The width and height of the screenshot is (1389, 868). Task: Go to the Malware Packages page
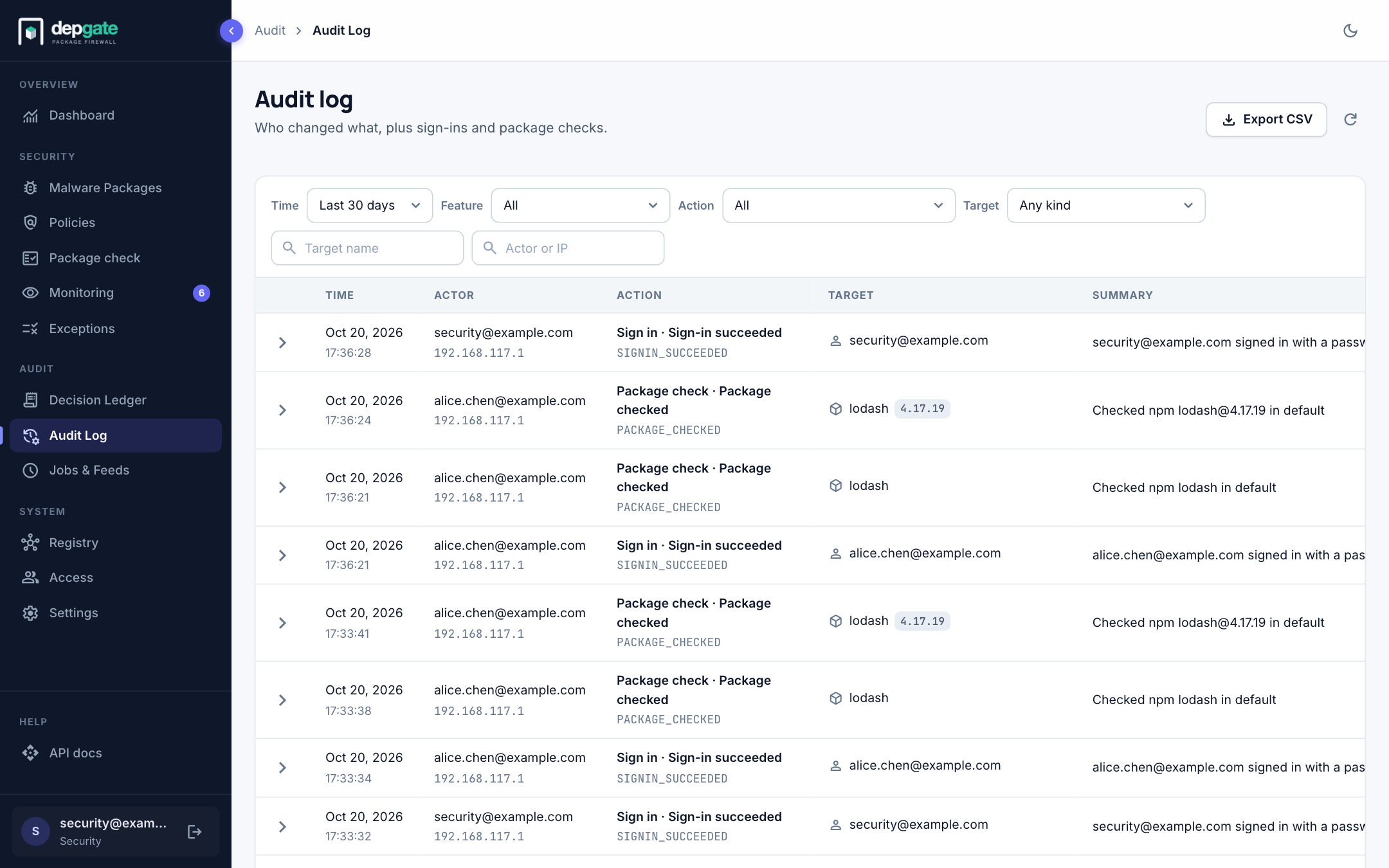pos(116,188)
